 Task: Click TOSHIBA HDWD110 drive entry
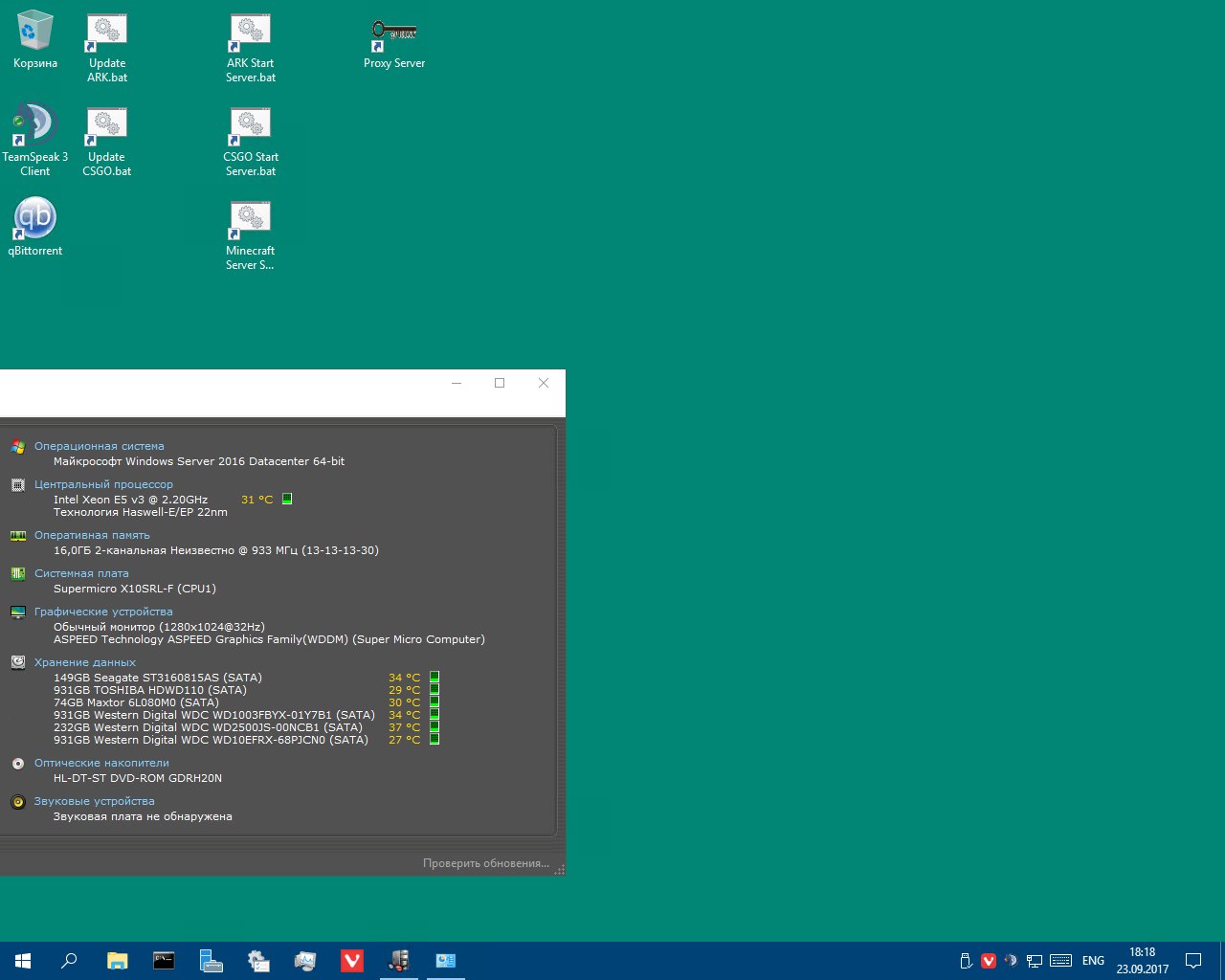point(149,690)
